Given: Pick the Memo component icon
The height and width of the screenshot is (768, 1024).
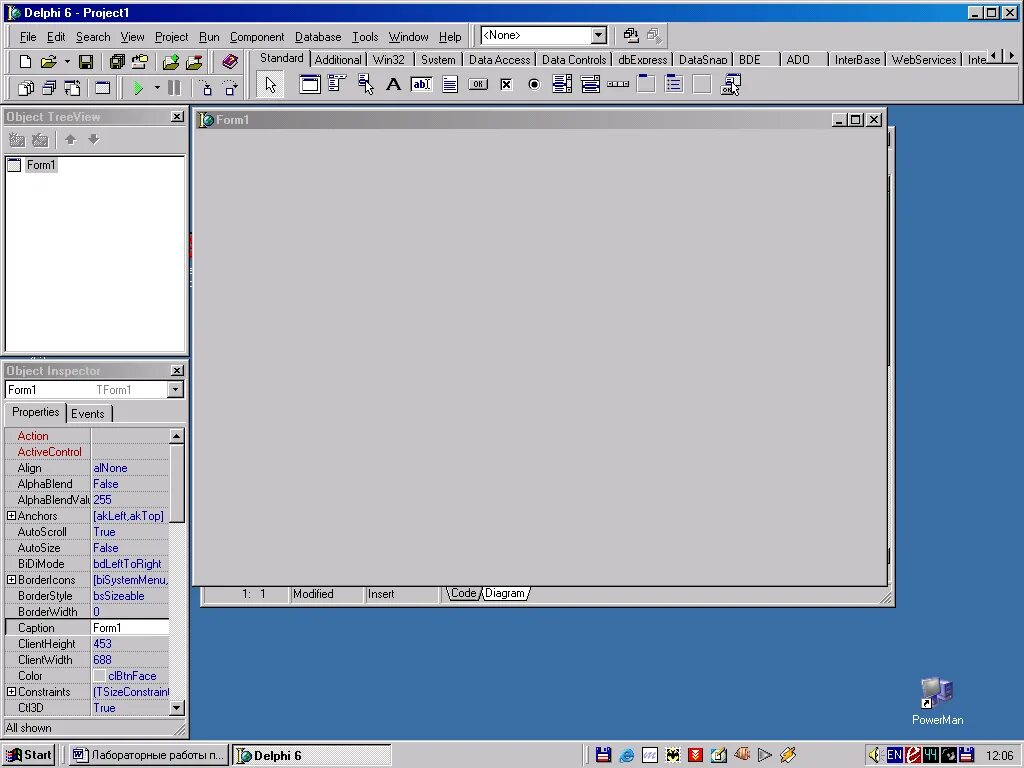Looking at the screenshot, I should point(450,84).
